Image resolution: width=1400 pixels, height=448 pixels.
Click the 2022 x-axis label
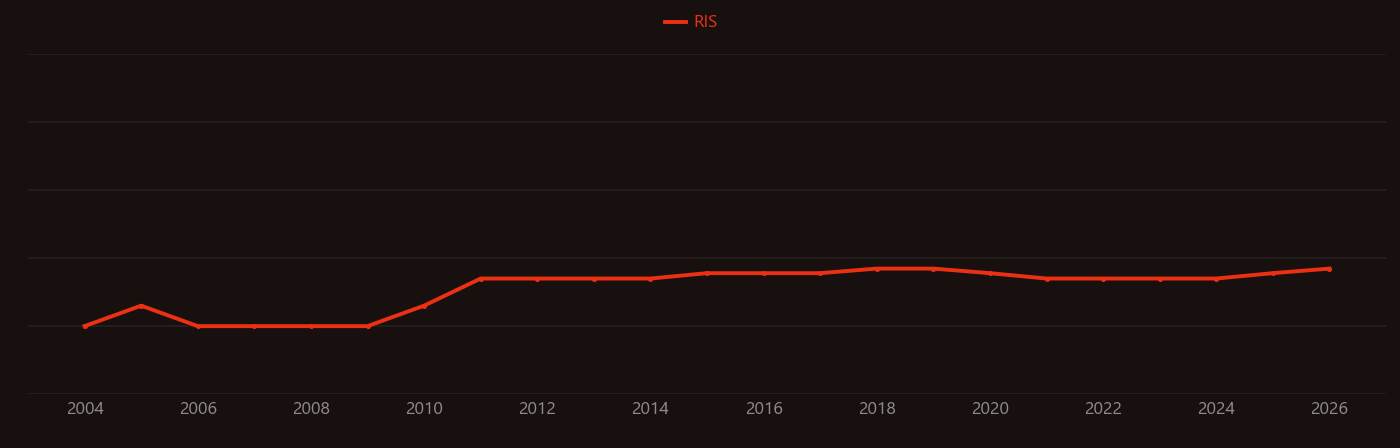coord(1103,409)
